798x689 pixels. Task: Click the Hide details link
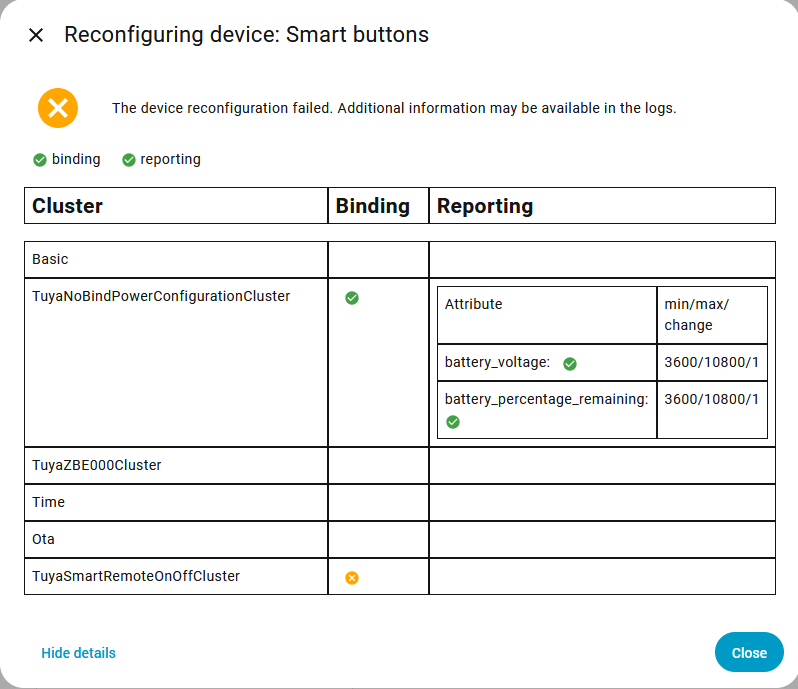pyautogui.click(x=78, y=653)
